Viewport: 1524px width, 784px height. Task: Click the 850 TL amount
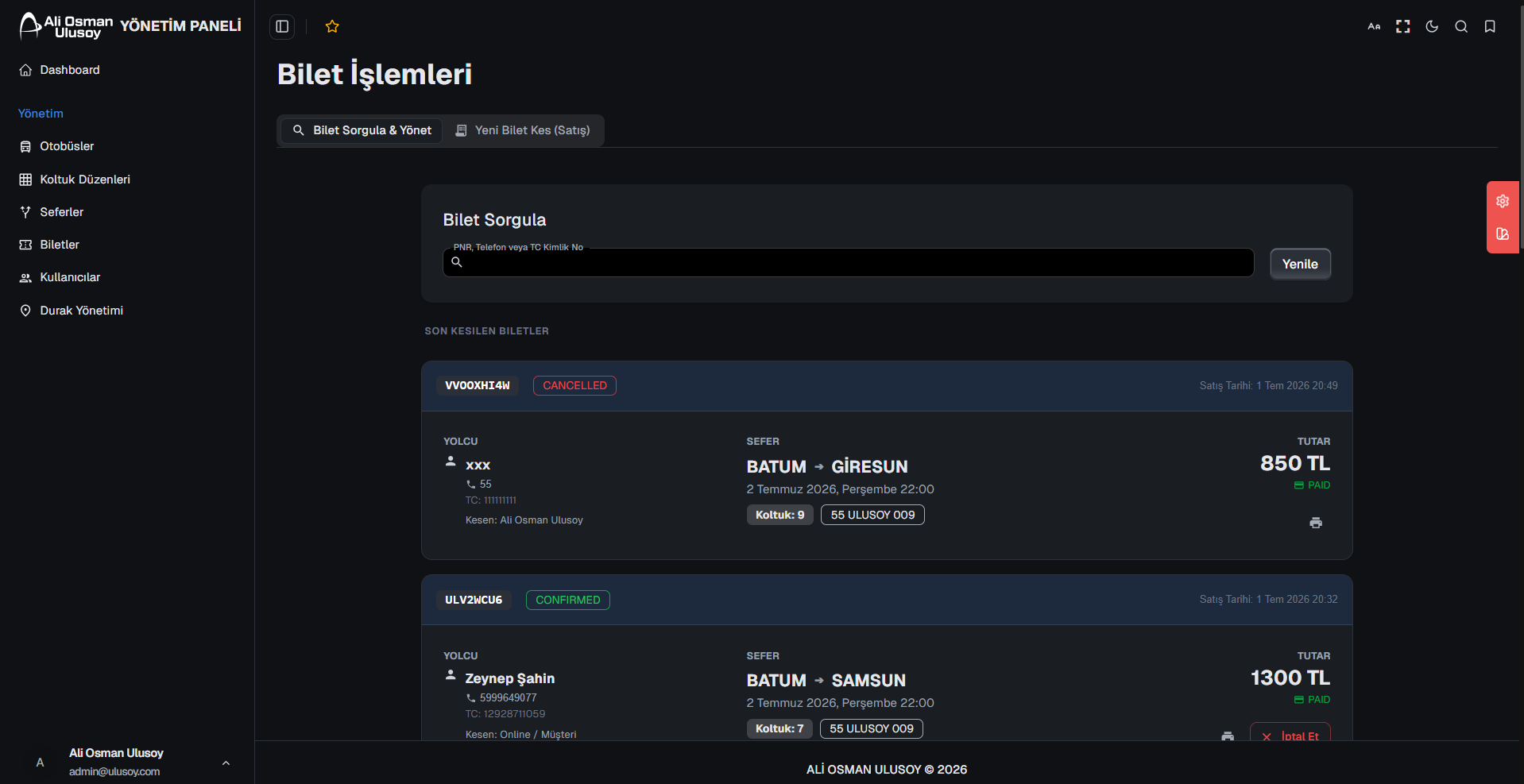click(1295, 463)
